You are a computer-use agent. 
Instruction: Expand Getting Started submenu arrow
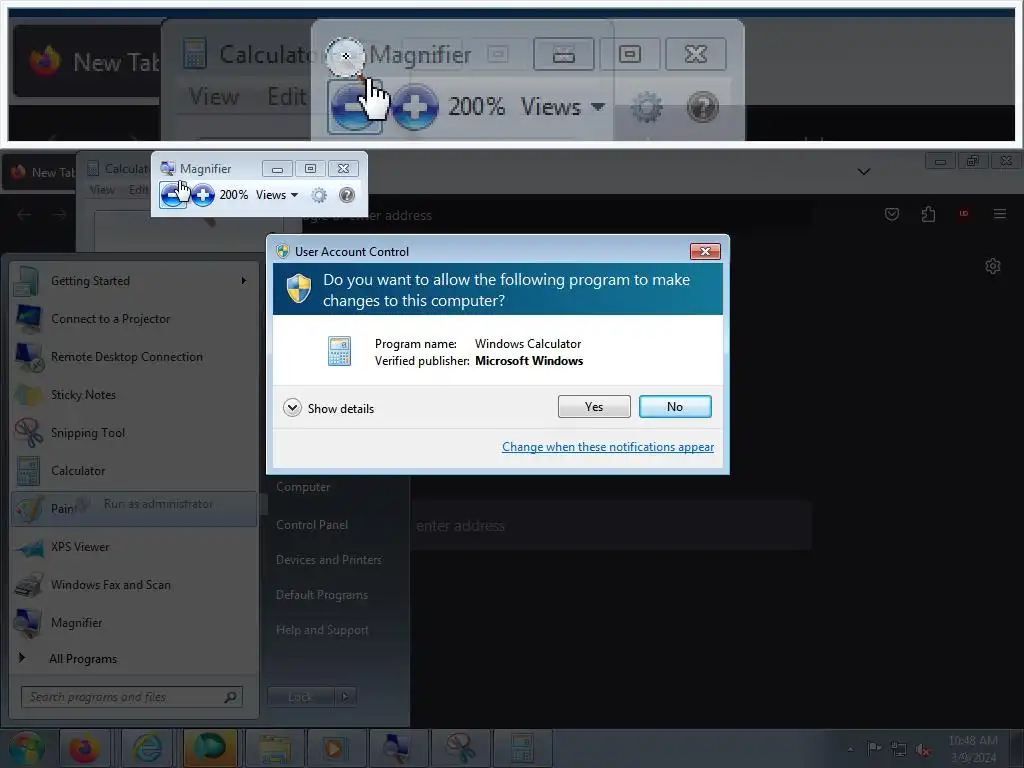click(244, 281)
